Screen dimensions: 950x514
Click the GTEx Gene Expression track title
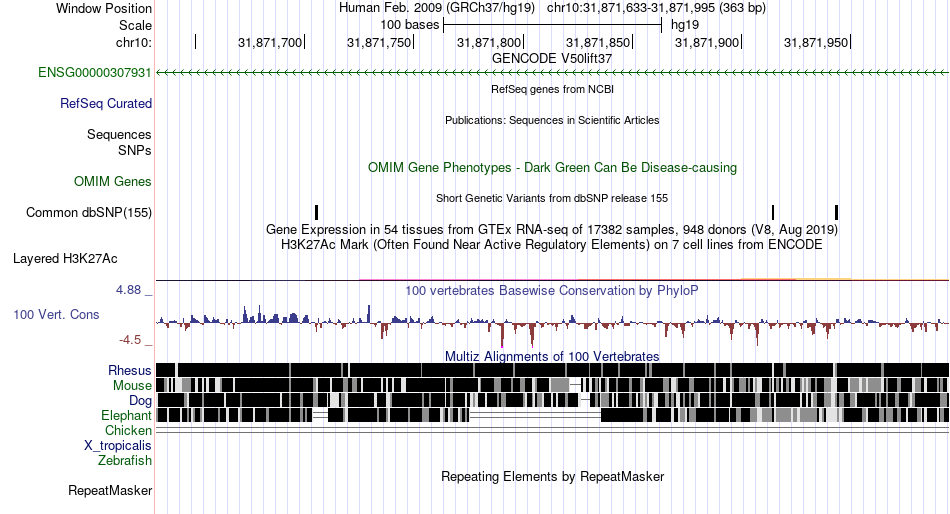(x=552, y=230)
